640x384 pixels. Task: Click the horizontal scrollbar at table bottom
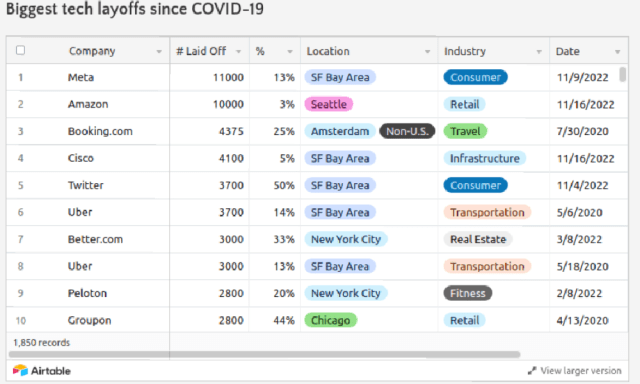coord(264,354)
